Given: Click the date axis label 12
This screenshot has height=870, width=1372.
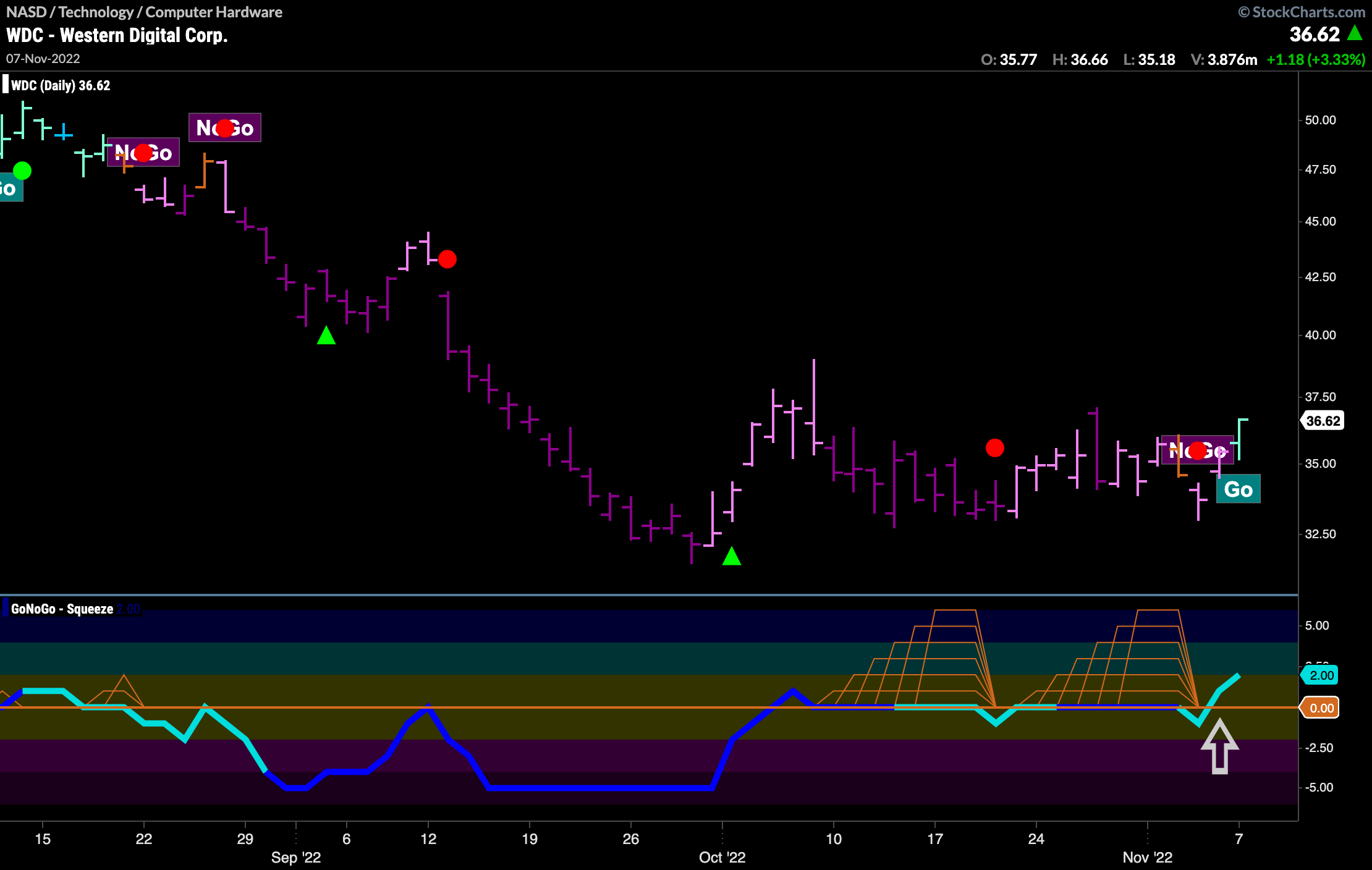Looking at the screenshot, I should [428, 838].
